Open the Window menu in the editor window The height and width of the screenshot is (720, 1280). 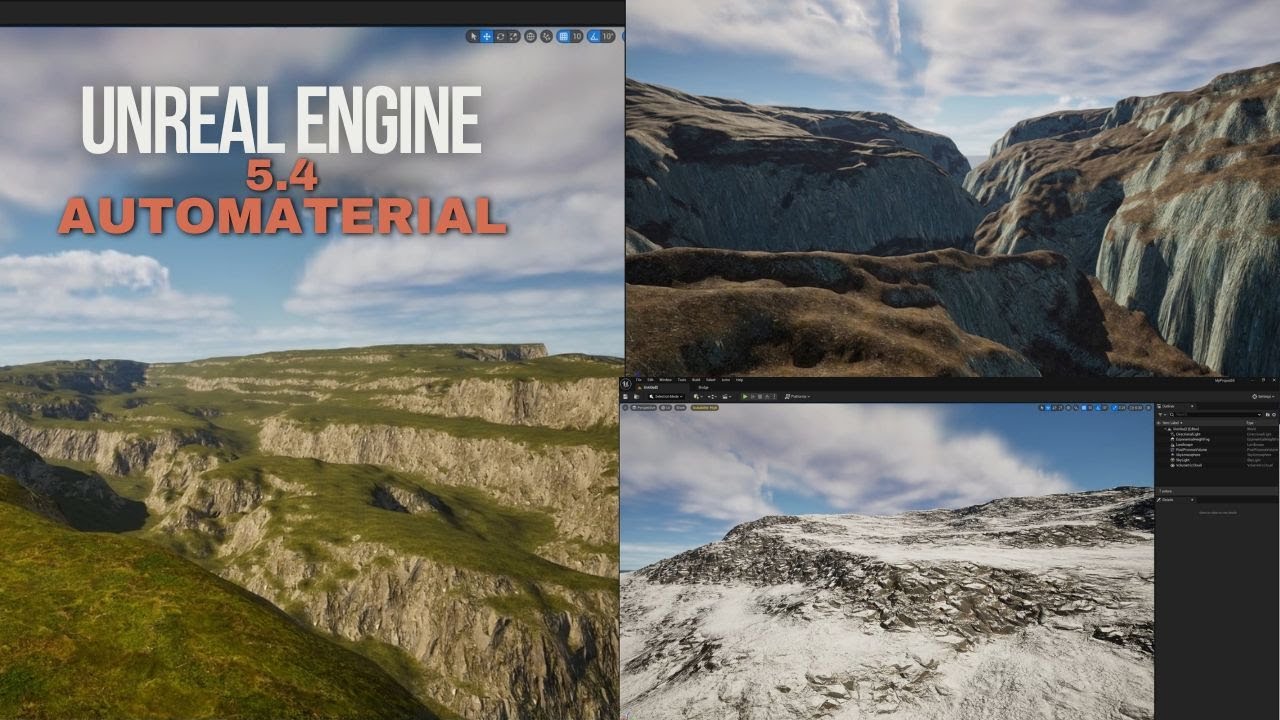[666, 380]
